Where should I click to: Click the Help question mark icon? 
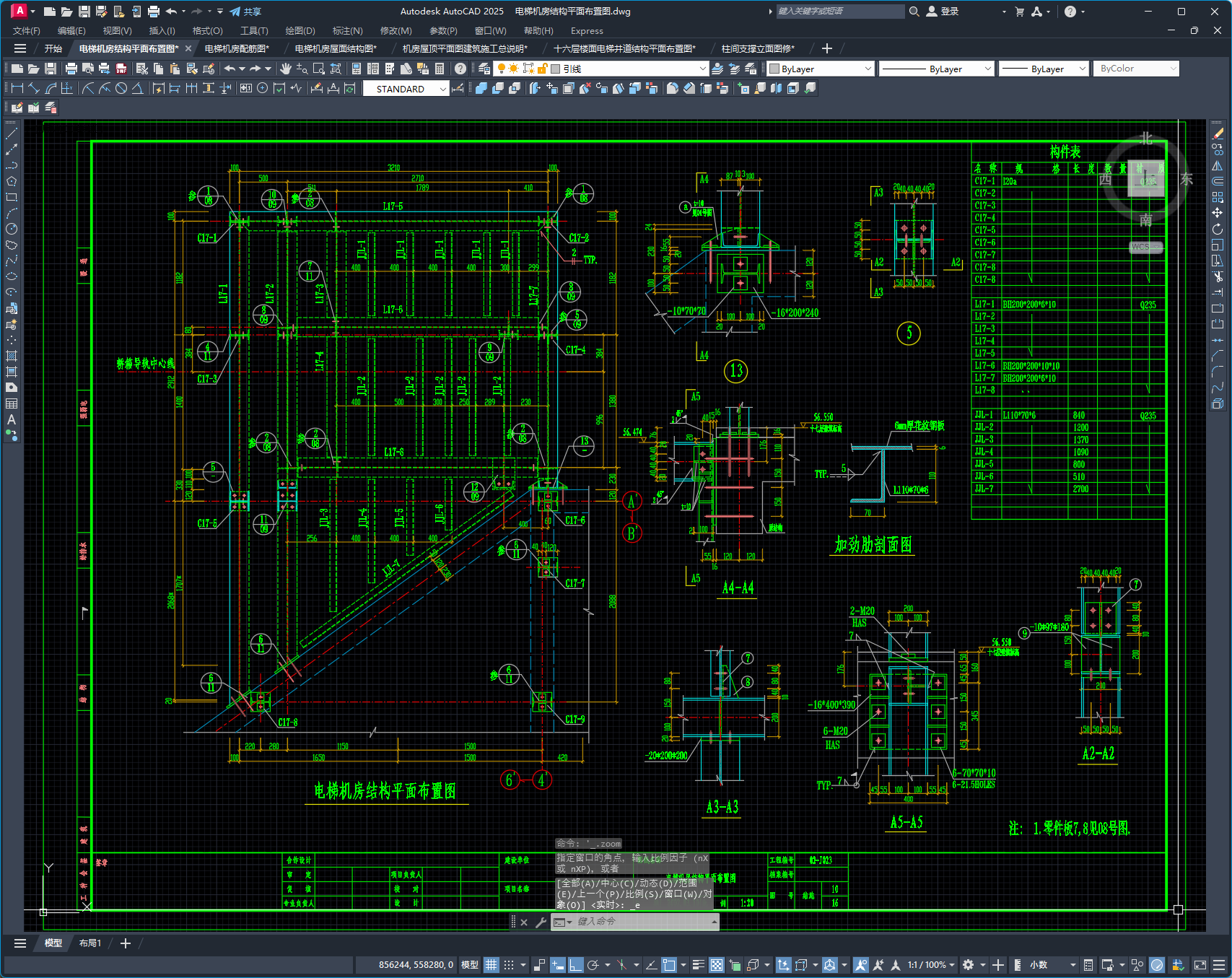(460, 69)
